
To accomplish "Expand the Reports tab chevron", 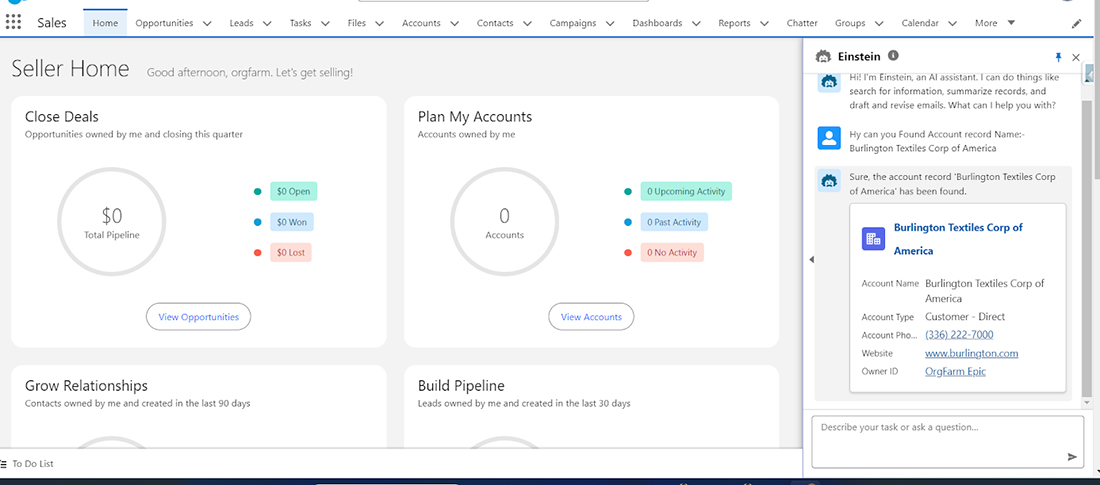I will coord(764,23).
